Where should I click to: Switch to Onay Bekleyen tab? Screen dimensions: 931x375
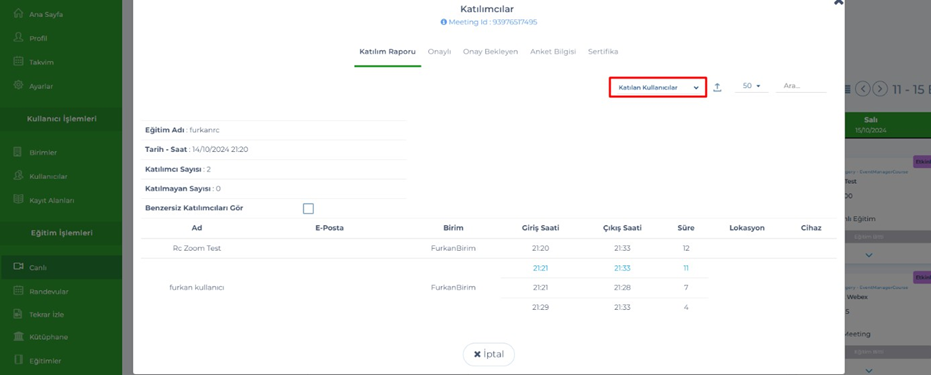tap(490, 52)
